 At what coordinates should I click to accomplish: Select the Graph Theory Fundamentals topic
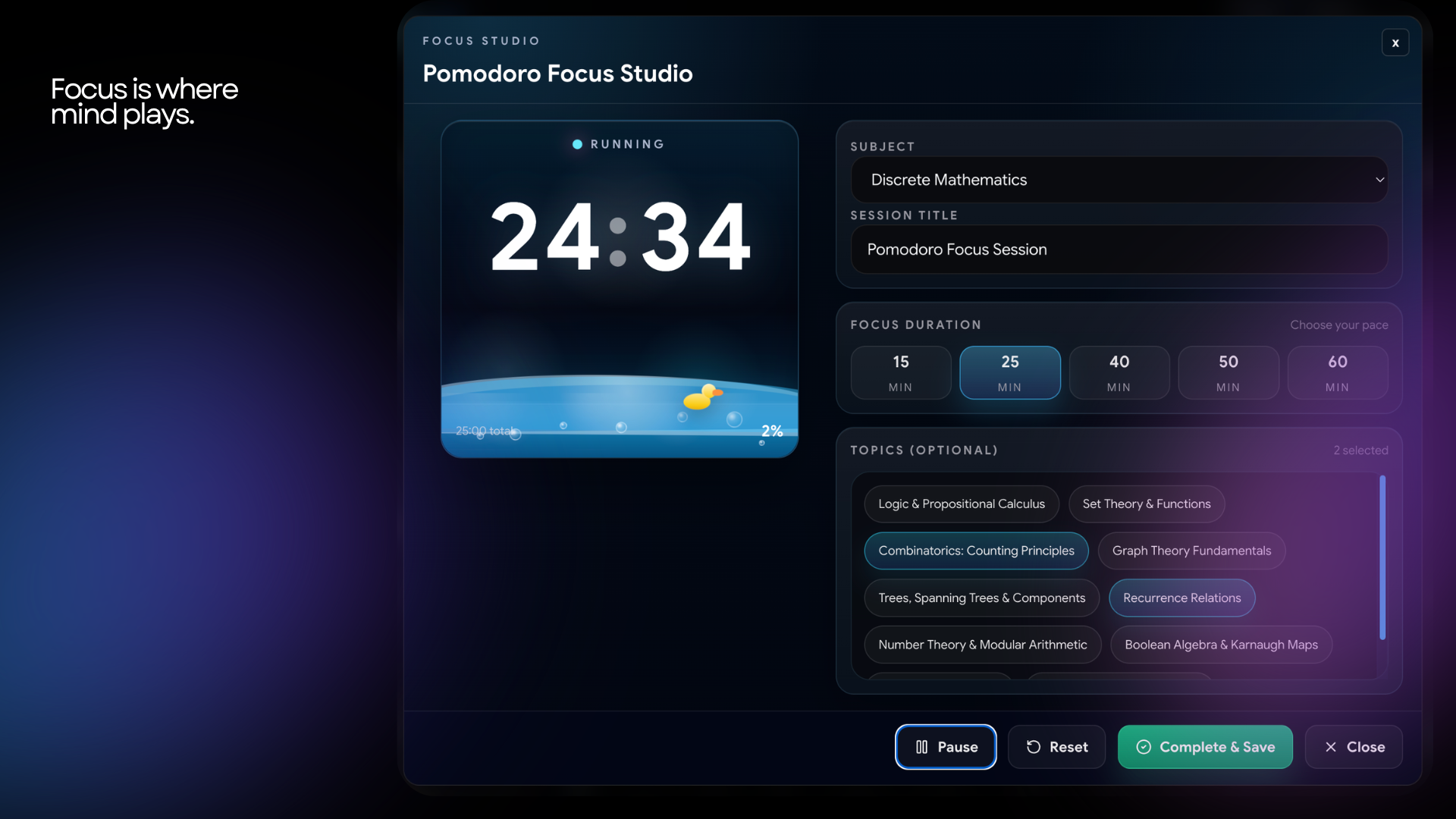(1191, 551)
